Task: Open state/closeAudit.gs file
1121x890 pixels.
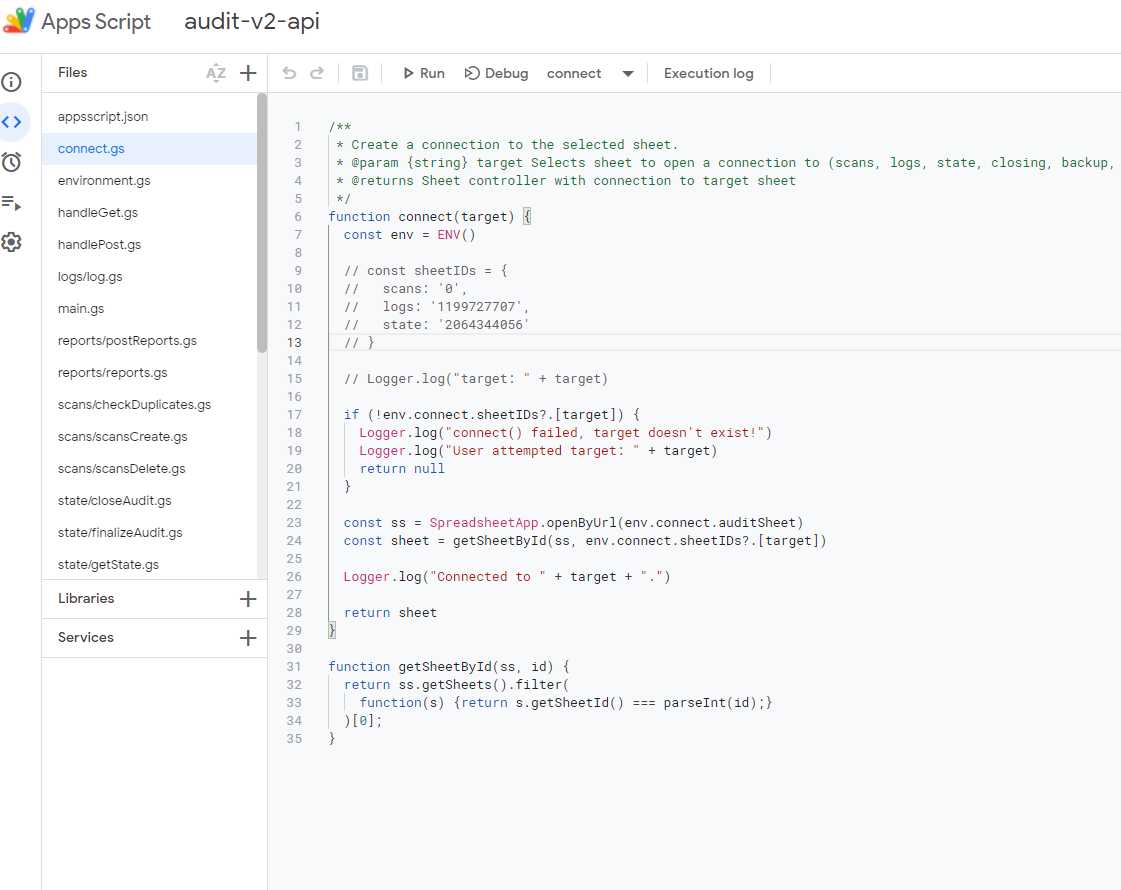Action: [114, 501]
